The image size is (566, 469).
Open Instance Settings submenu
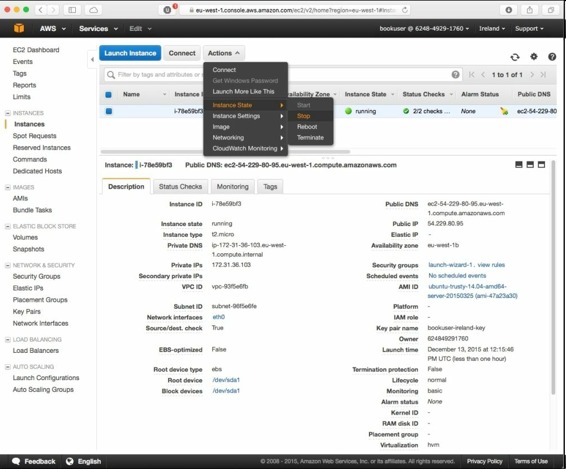245,116
